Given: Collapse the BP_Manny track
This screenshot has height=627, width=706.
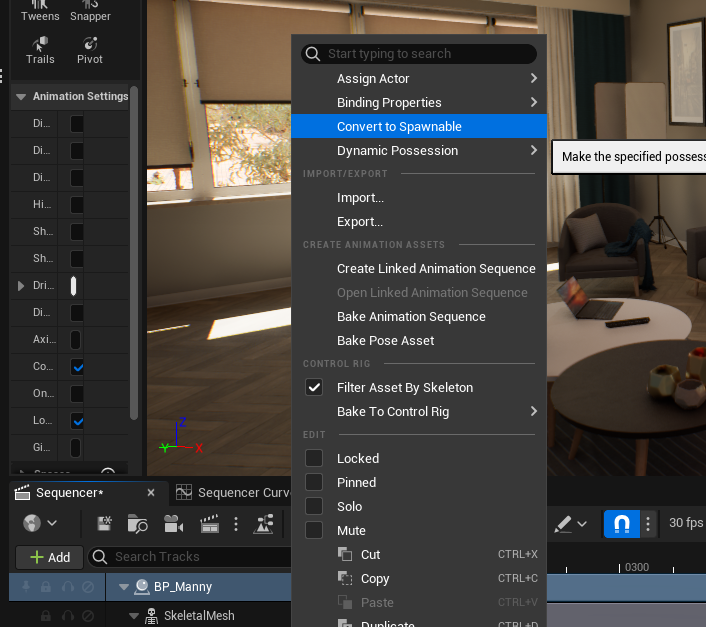Looking at the screenshot, I should click(x=124, y=587).
